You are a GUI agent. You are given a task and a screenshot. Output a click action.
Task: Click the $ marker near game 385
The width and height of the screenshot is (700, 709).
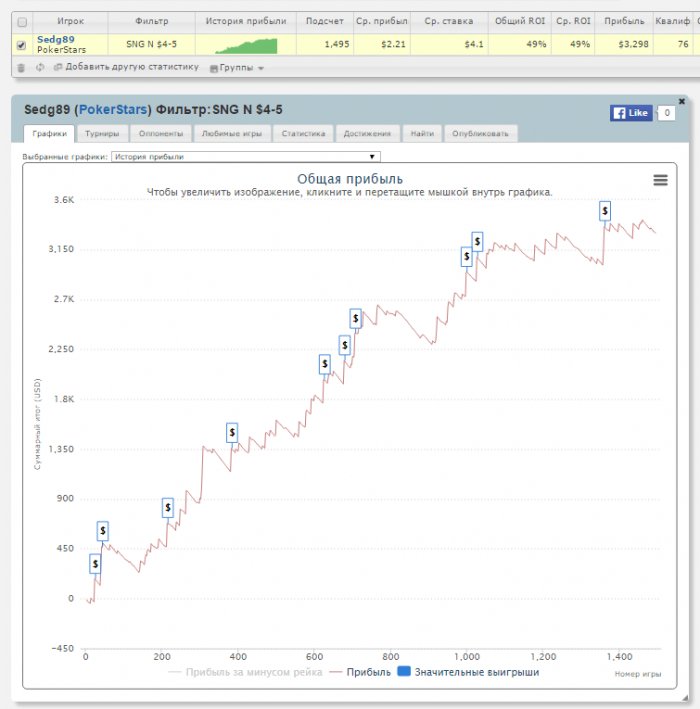(232, 433)
